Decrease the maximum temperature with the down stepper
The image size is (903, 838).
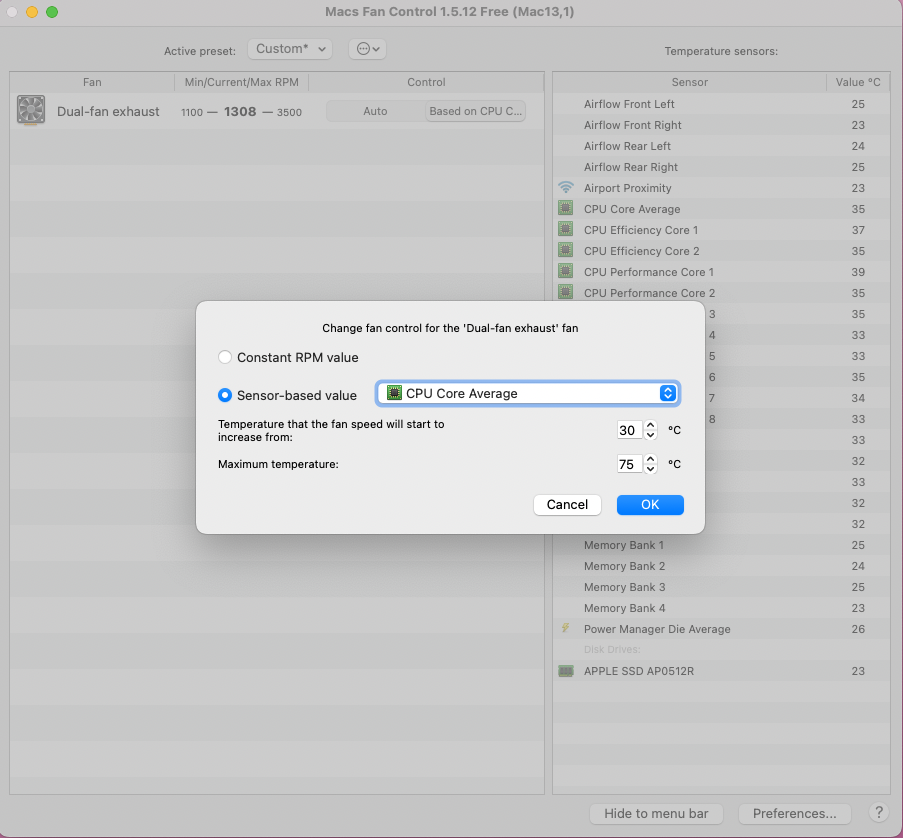point(651,469)
